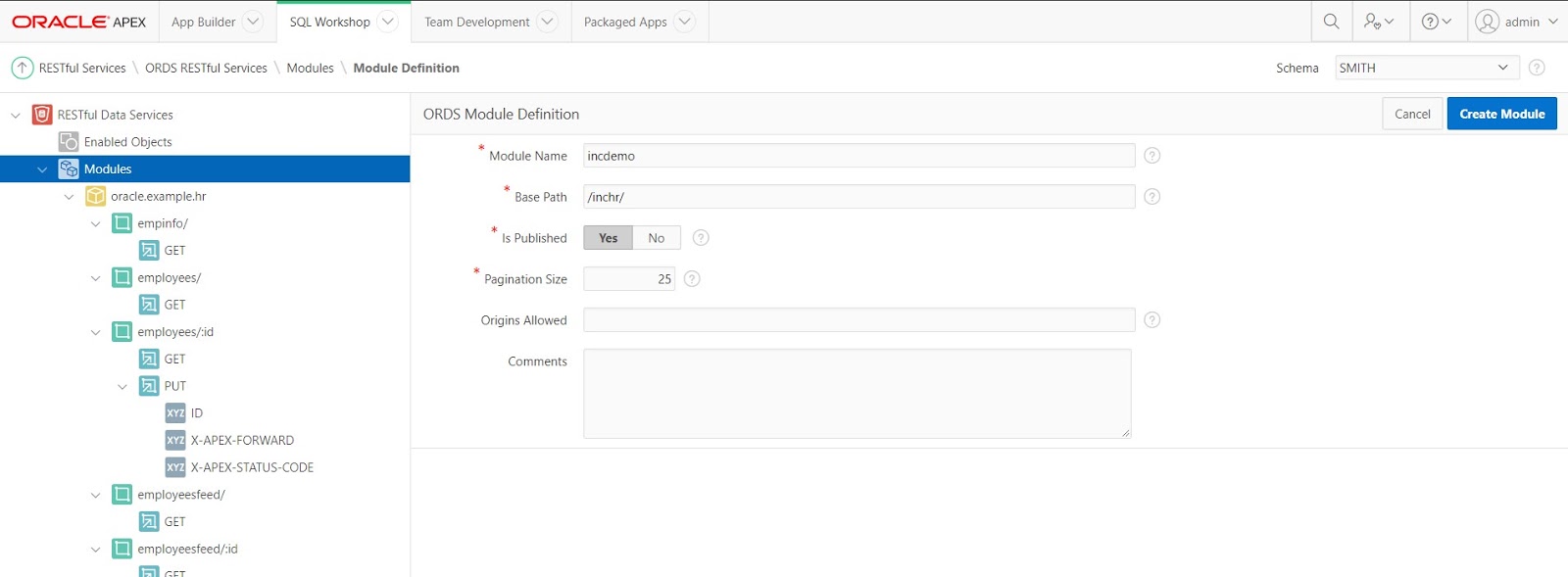The width and height of the screenshot is (1568, 577).
Task: Open the Schema SMITH dropdown
Action: click(x=1427, y=68)
